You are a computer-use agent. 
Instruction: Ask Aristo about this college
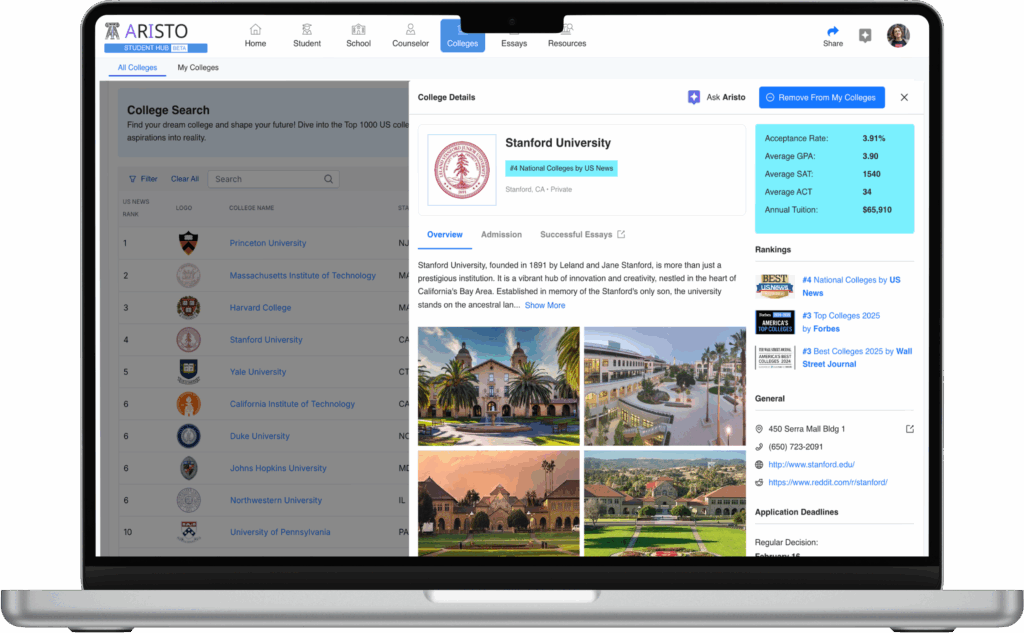[716, 97]
